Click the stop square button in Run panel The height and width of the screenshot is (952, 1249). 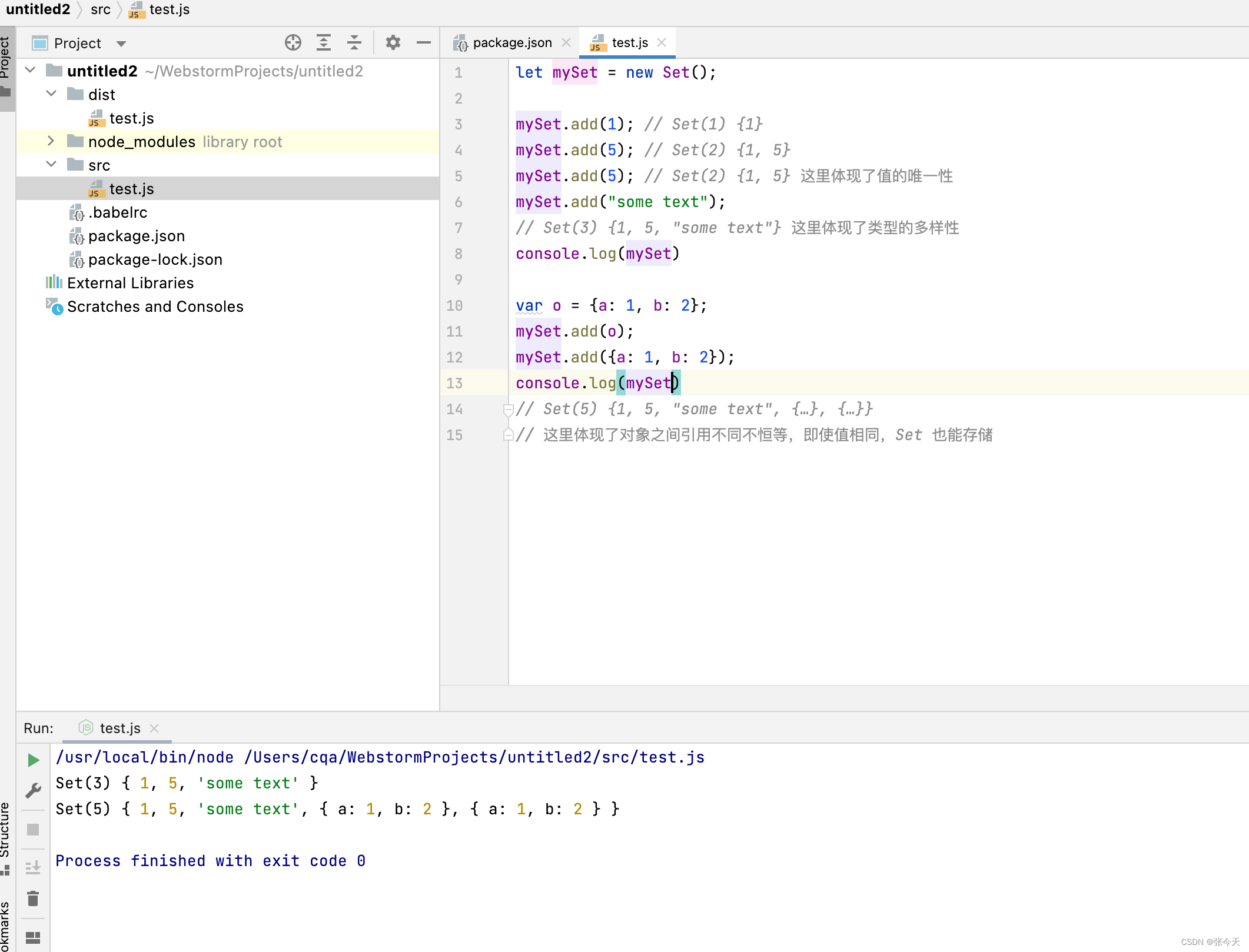pos(33,830)
